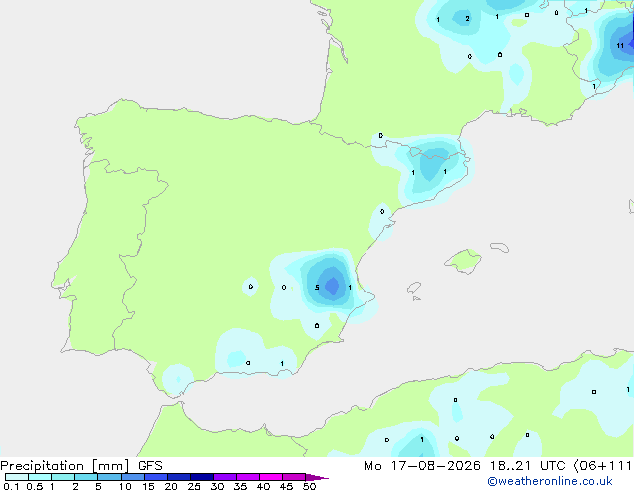Click the 30–35 mm purple legend swatch

(225, 477)
